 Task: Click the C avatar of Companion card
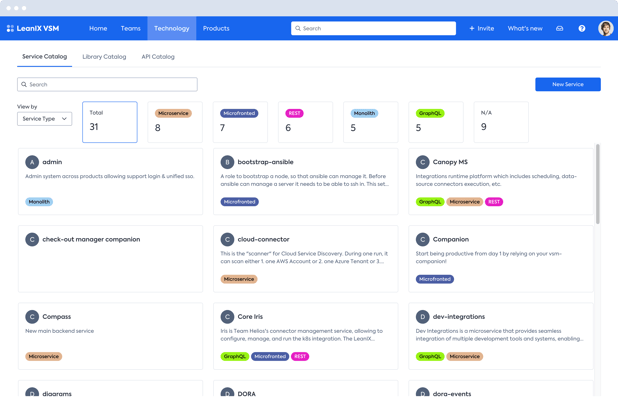pos(423,239)
